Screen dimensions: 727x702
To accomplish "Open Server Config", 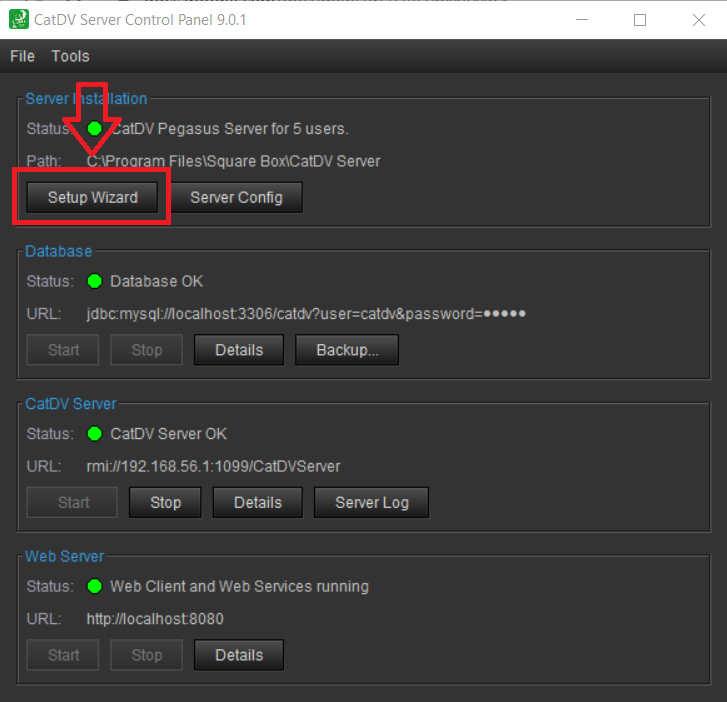I will (x=236, y=198).
